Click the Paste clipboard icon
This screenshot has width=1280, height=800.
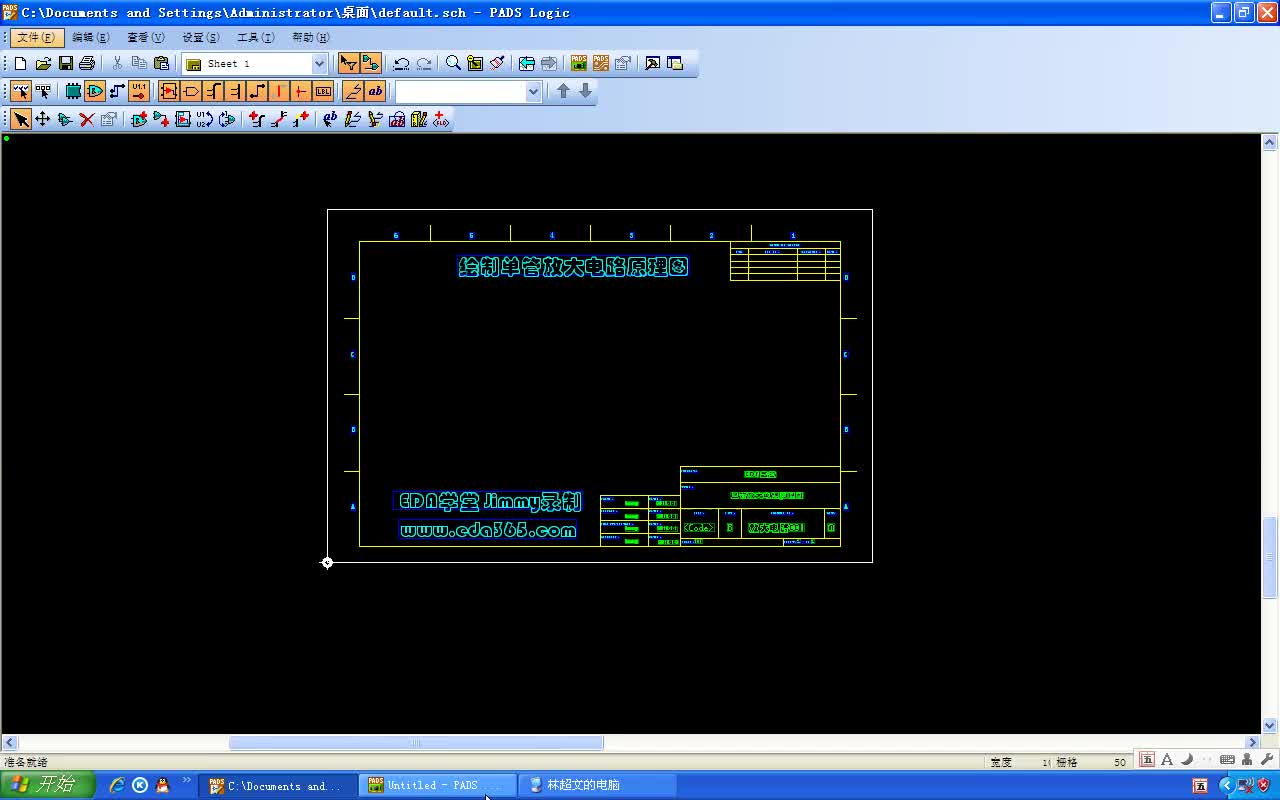pos(161,63)
